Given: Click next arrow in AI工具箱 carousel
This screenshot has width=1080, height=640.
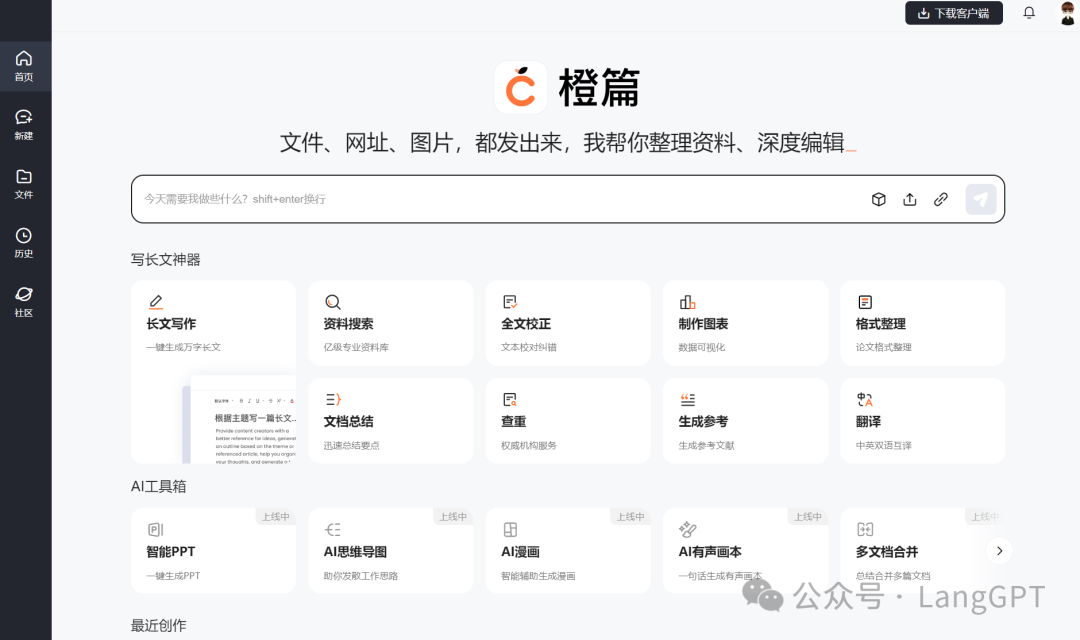Looking at the screenshot, I should click(x=999, y=551).
